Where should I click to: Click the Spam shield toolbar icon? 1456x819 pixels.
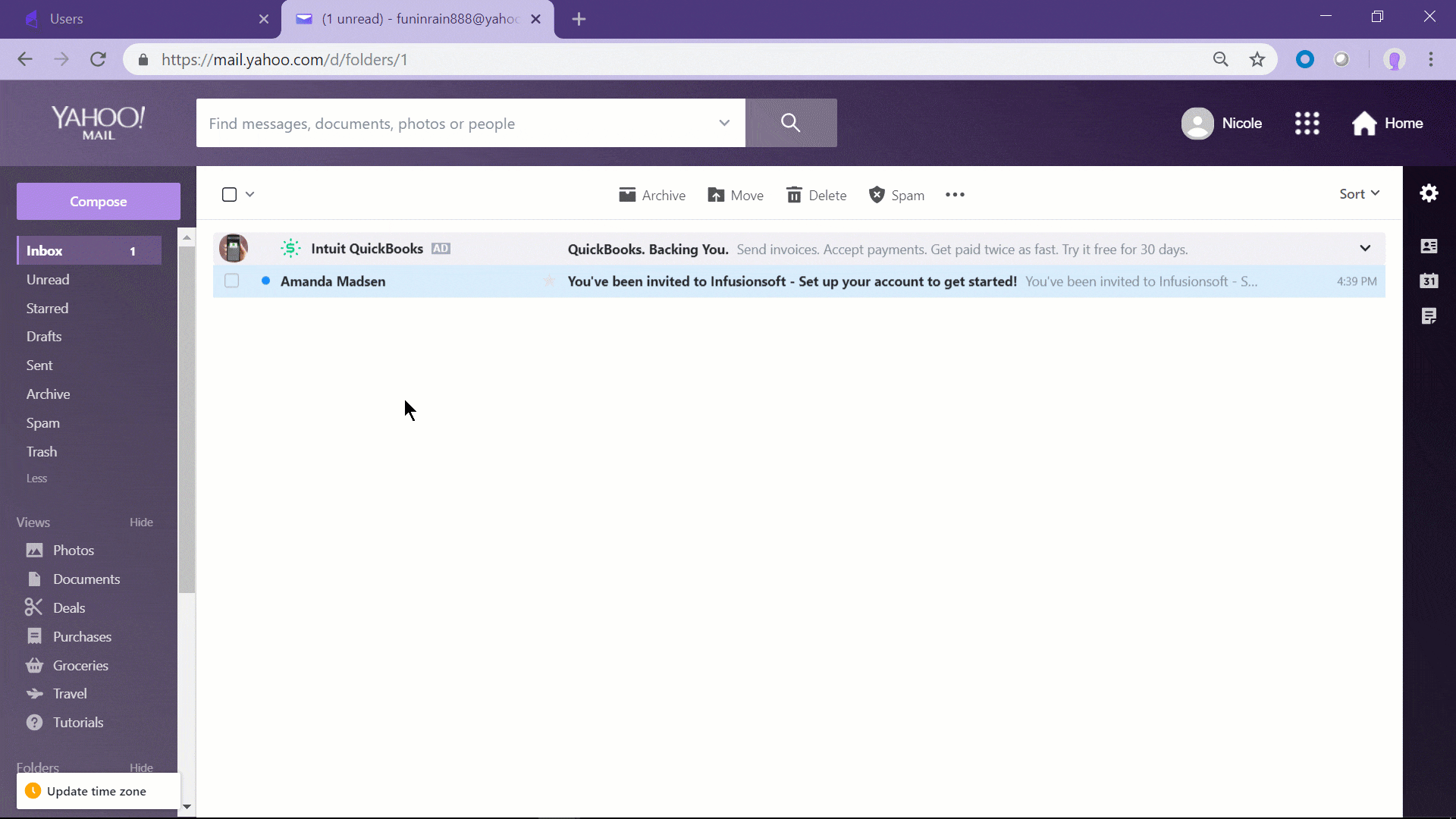(x=877, y=195)
